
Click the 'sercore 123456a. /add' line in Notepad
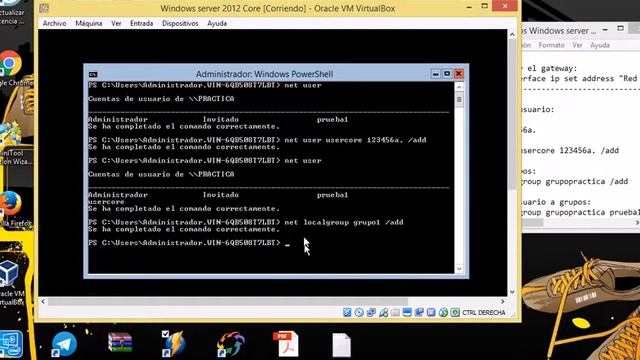[x=570, y=151]
